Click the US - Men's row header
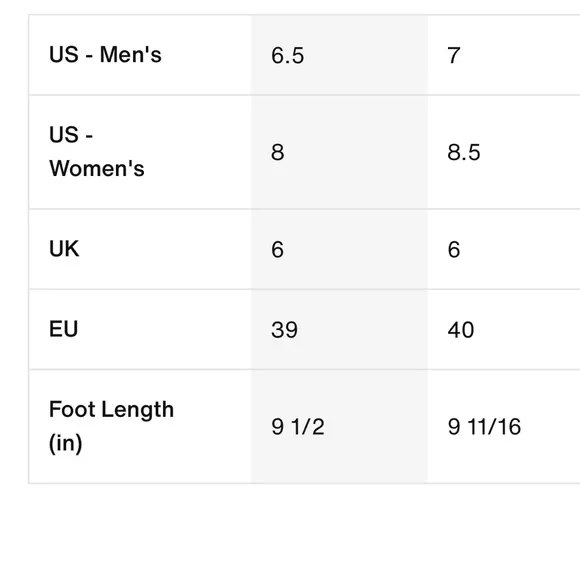 tap(140, 55)
